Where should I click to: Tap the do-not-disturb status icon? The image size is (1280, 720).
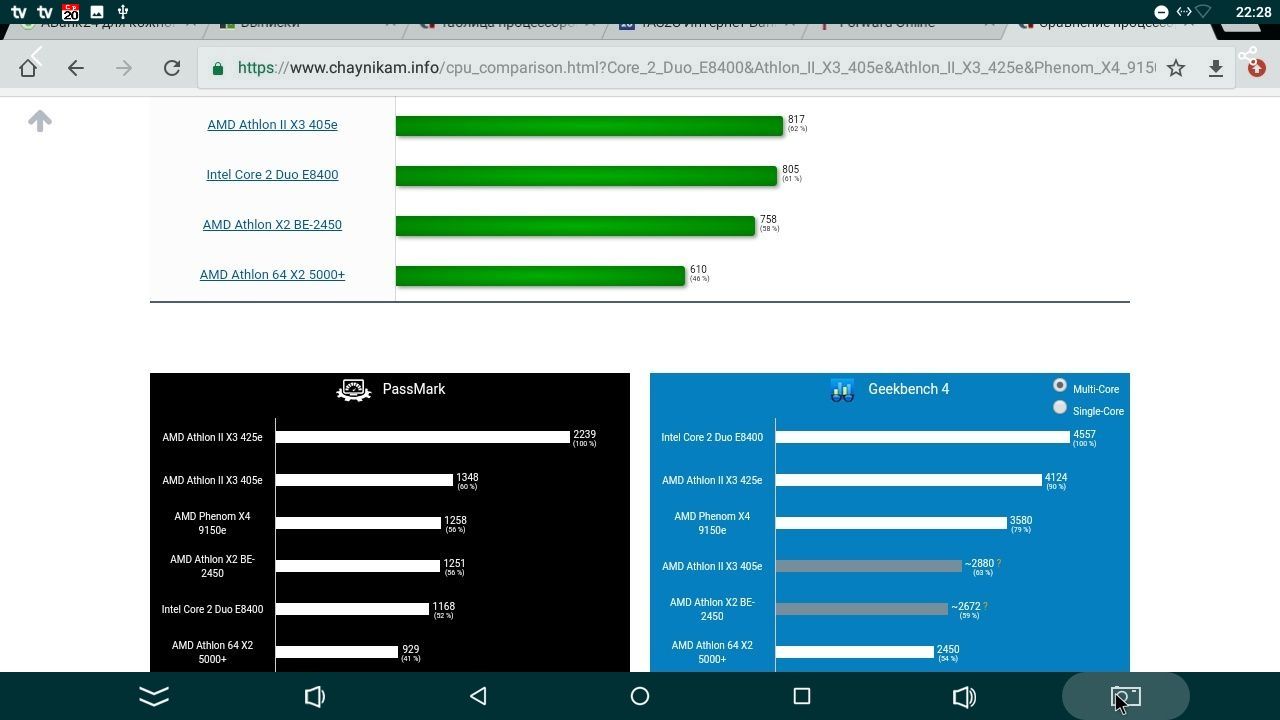pyautogui.click(x=1161, y=12)
